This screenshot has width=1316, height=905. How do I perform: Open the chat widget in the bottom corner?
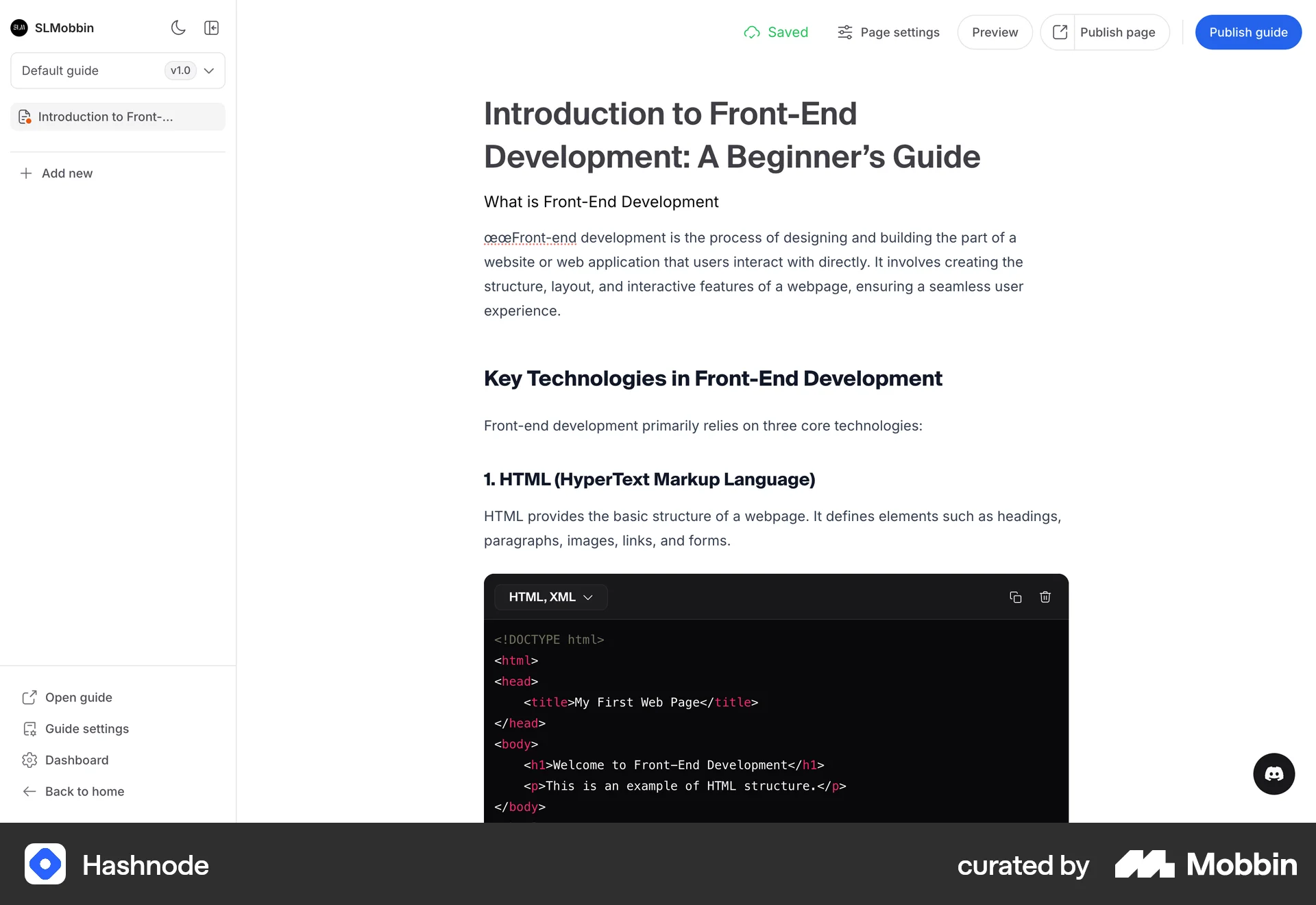[1274, 773]
